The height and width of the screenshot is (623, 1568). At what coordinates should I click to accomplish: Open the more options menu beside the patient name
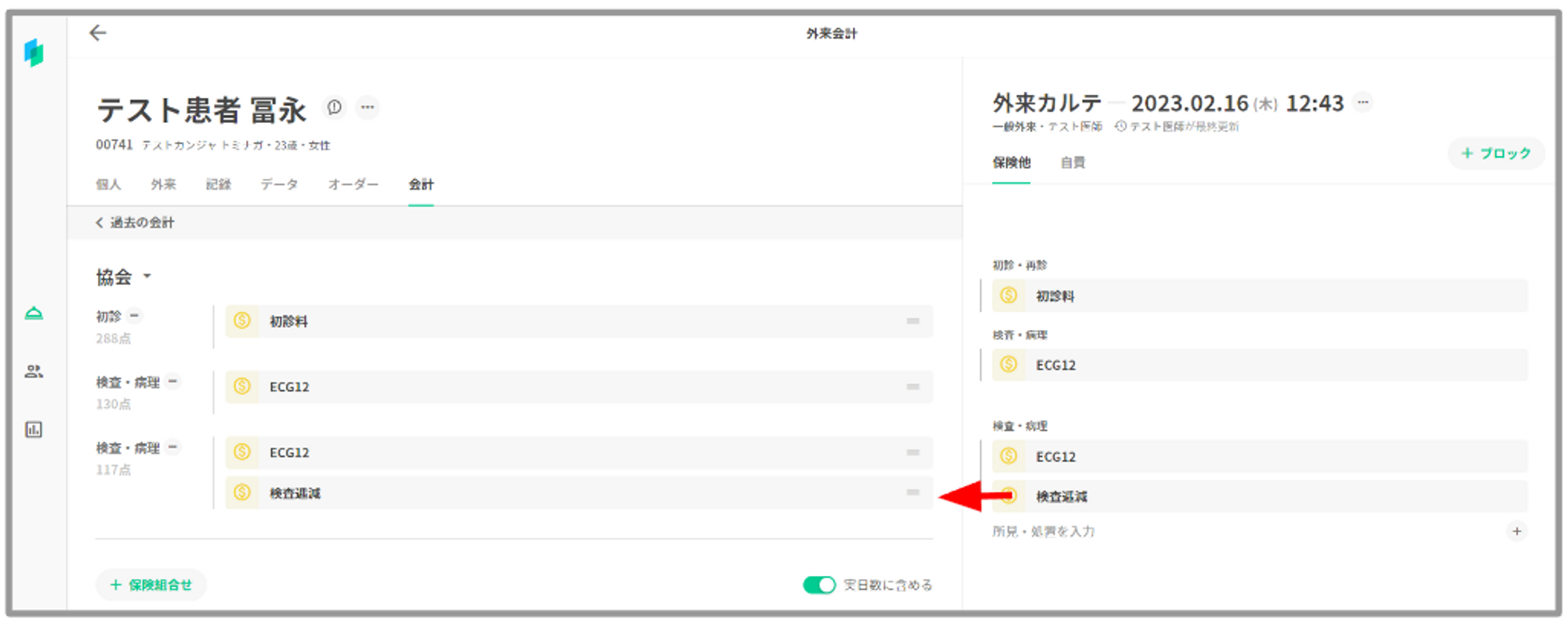pyautogui.click(x=368, y=107)
